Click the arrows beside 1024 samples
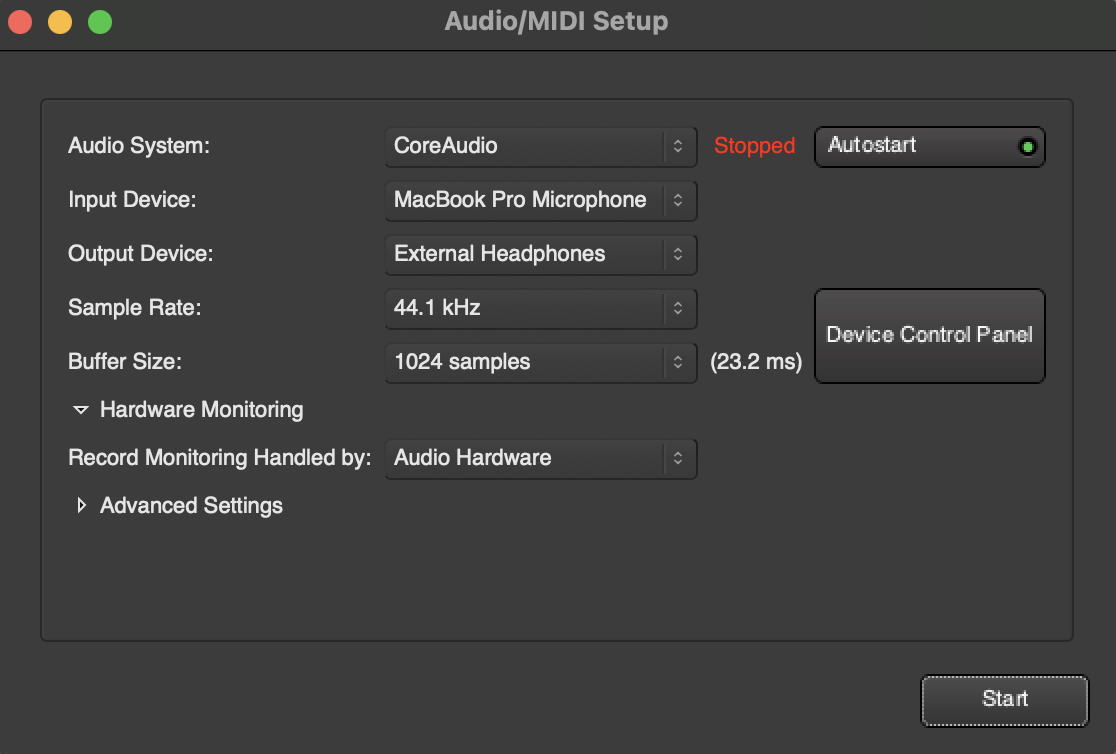Viewport: 1116px width, 754px height. [x=678, y=362]
